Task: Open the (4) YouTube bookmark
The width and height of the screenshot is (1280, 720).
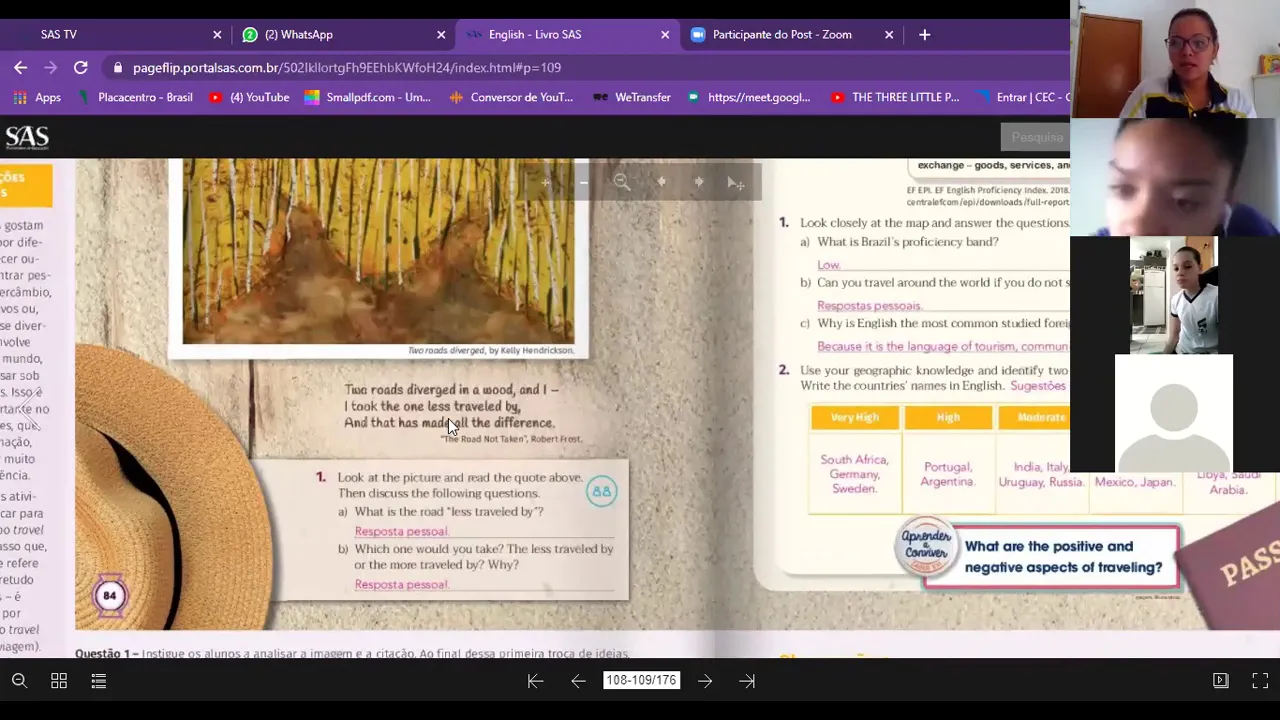Action: pyautogui.click(x=249, y=97)
